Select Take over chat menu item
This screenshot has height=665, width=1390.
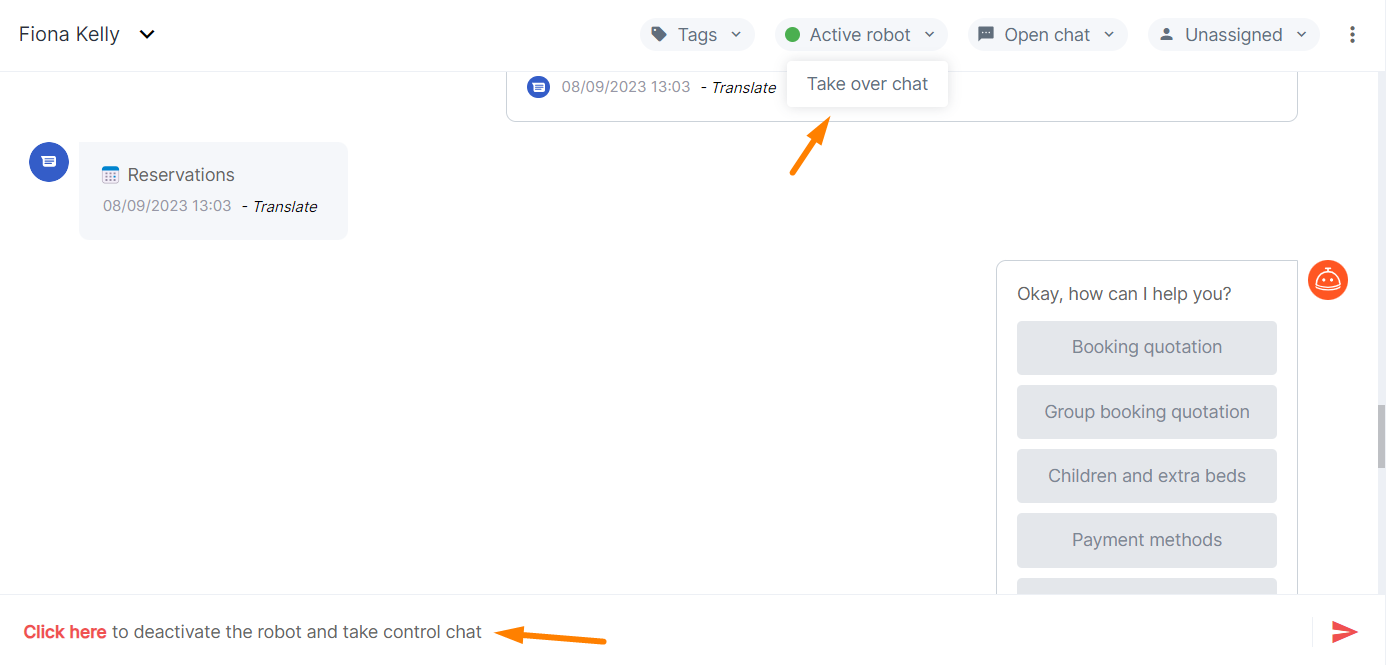[867, 84]
